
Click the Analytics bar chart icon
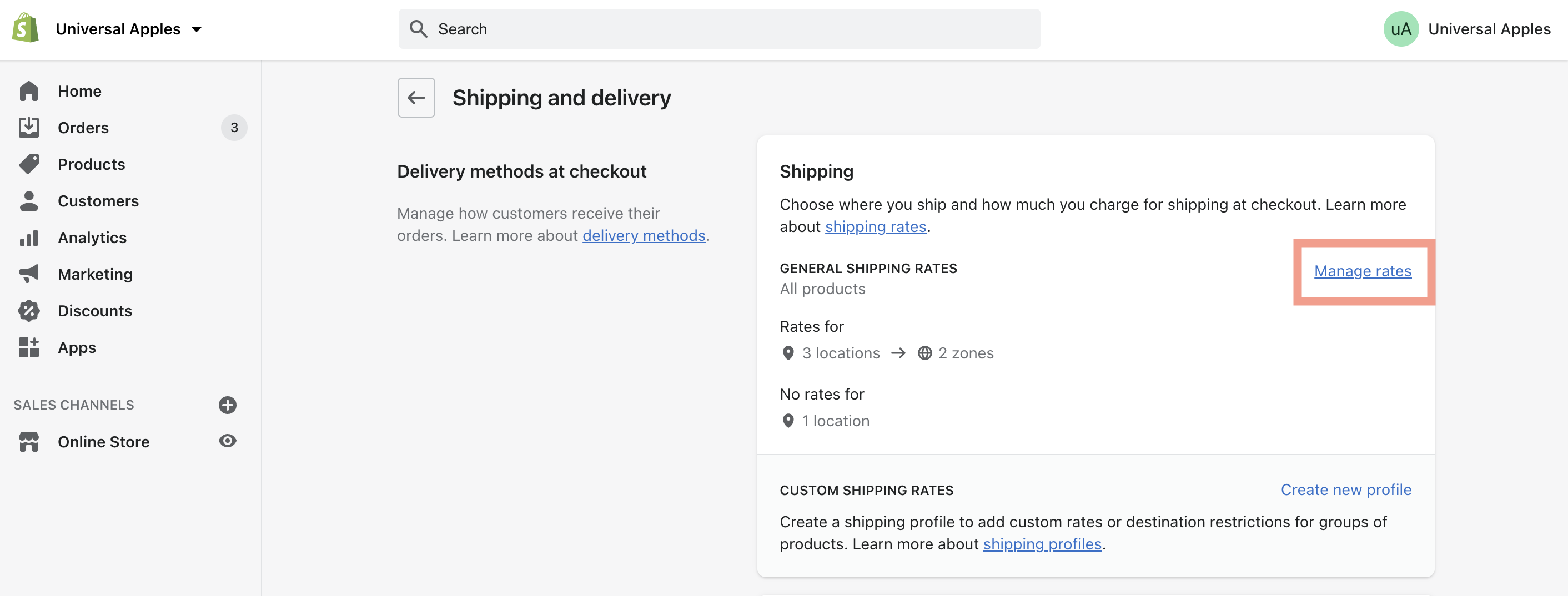tap(29, 238)
